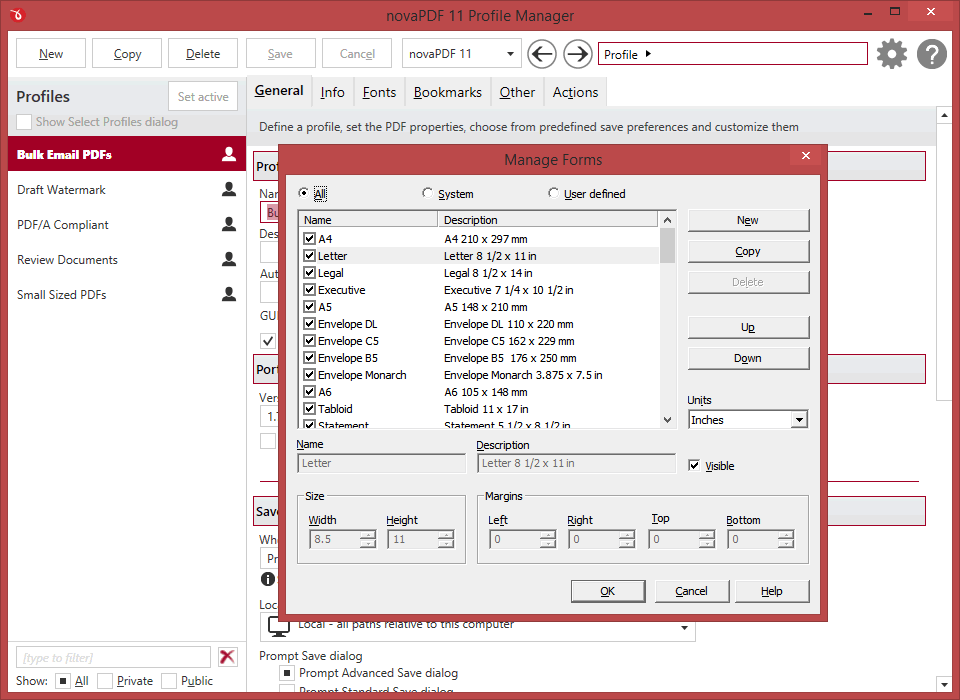Switch to the General tab

[x=279, y=91]
